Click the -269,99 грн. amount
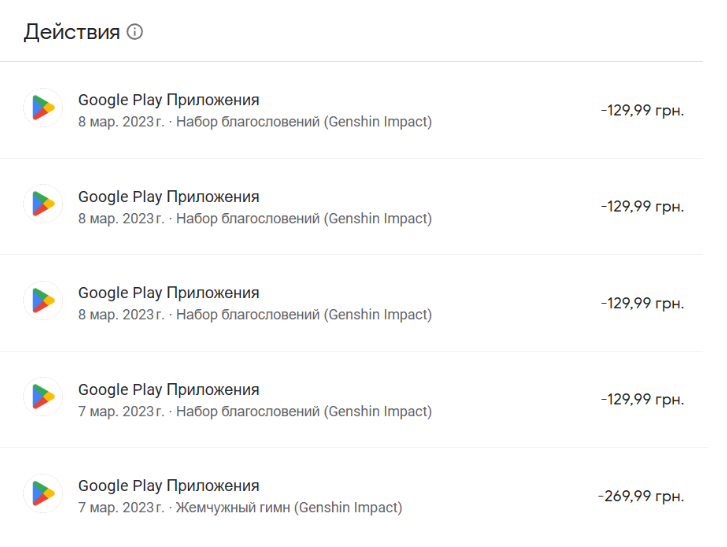The image size is (727, 547). pyautogui.click(x=641, y=496)
